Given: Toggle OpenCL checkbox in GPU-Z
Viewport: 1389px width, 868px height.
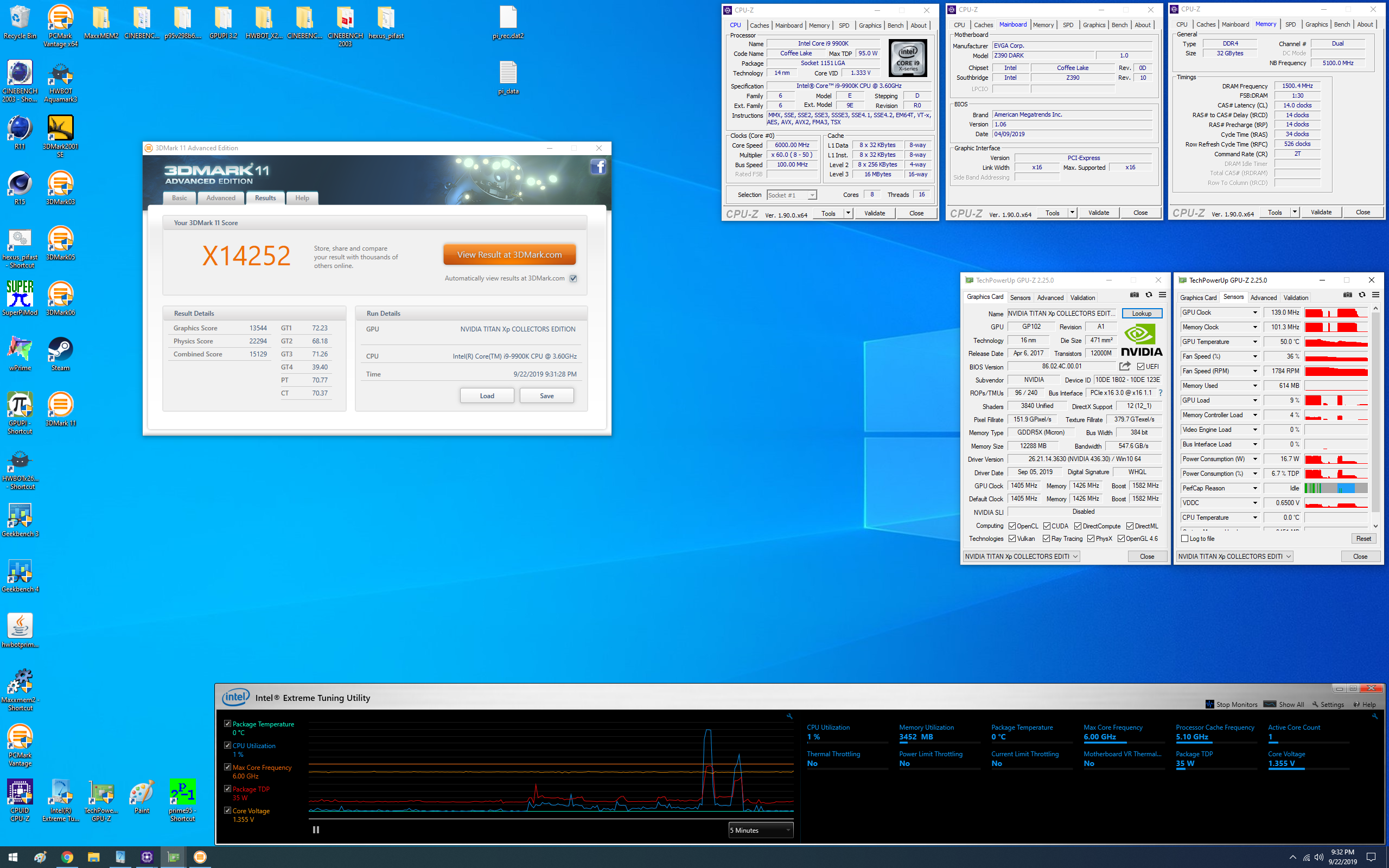Looking at the screenshot, I should coord(1012,526).
